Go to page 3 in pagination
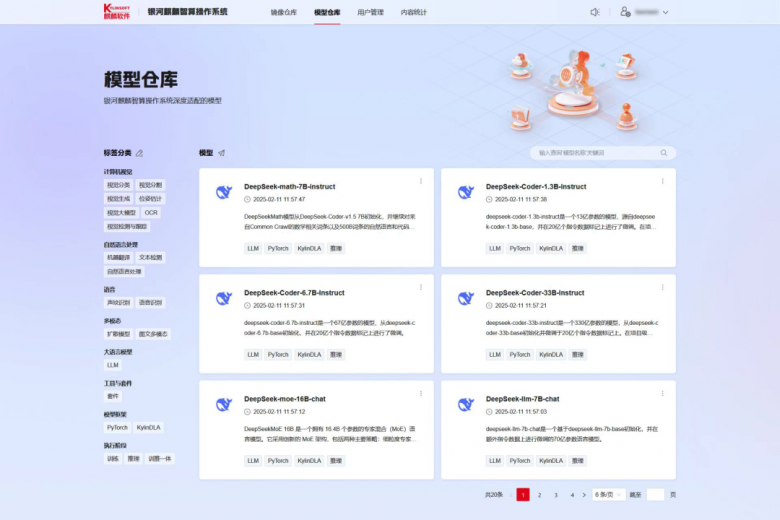 point(556,495)
